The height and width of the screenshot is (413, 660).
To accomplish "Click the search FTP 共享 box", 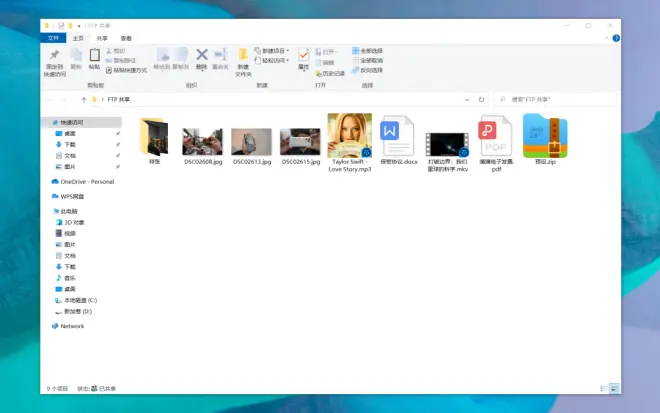I will tap(555, 100).
